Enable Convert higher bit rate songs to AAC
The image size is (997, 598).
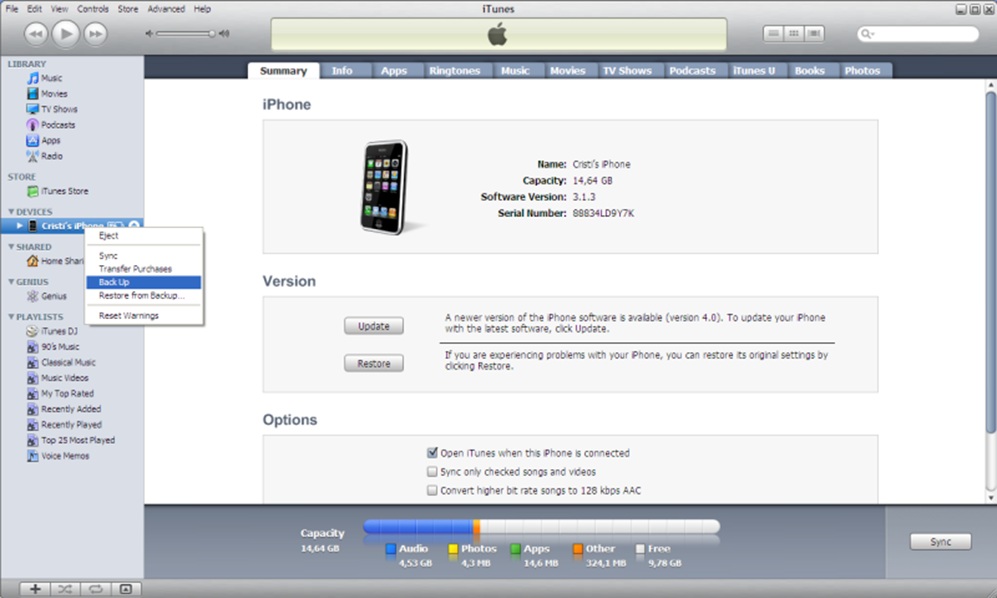pyautogui.click(x=432, y=490)
